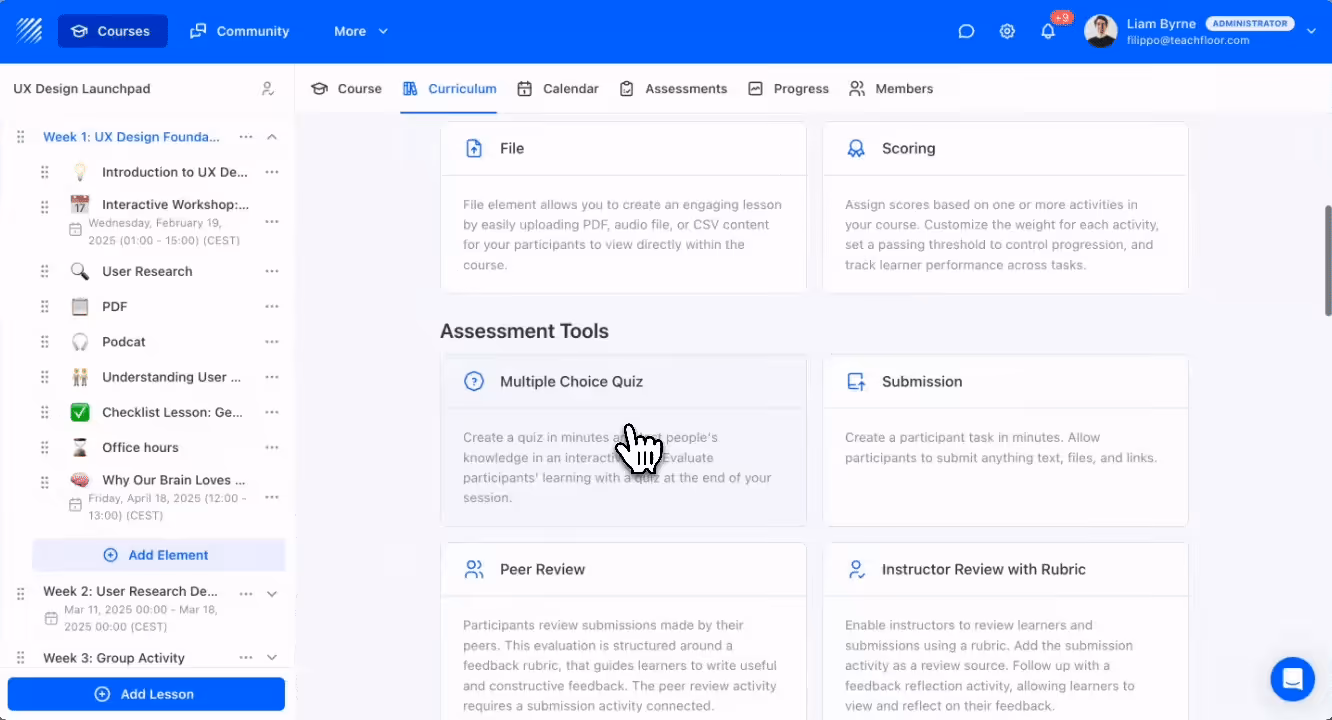Choose the File element card
This screenshot has height=720, width=1332.
pyautogui.click(x=623, y=207)
